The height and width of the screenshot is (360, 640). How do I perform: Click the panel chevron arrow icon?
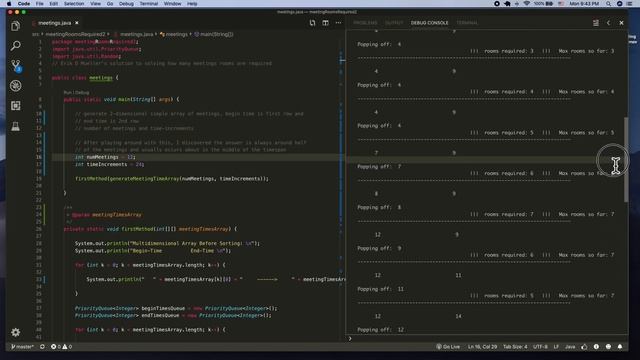click(x=609, y=23)
